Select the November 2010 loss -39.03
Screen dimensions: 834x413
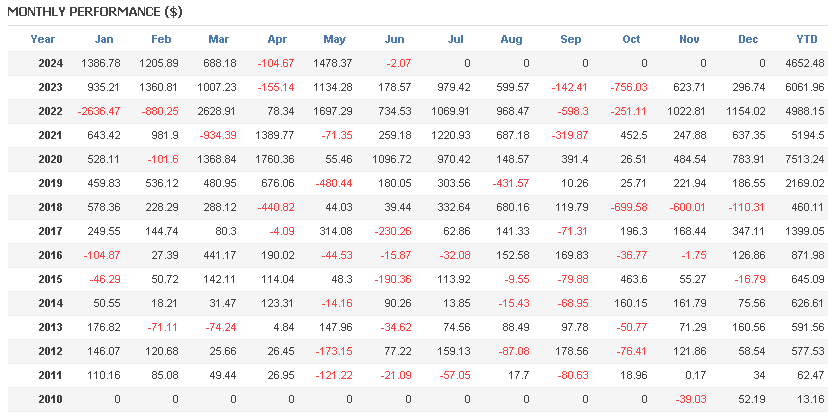(x=686, y=397)
